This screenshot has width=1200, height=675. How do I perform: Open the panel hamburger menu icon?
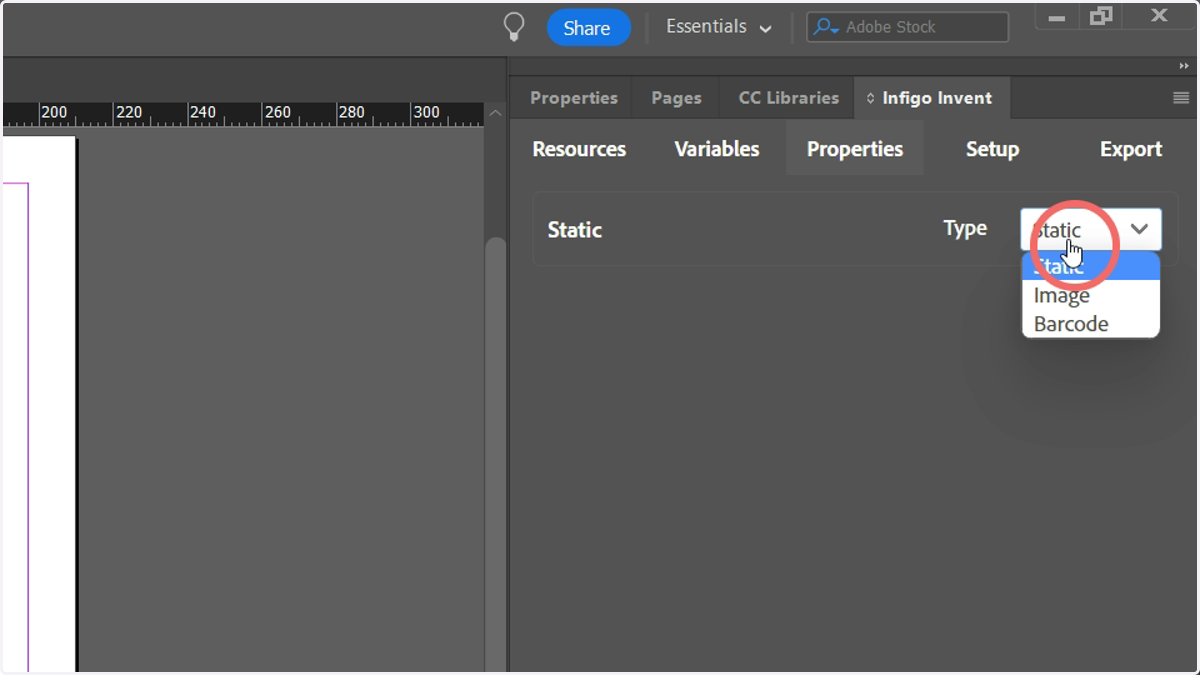pos(1180,98)
